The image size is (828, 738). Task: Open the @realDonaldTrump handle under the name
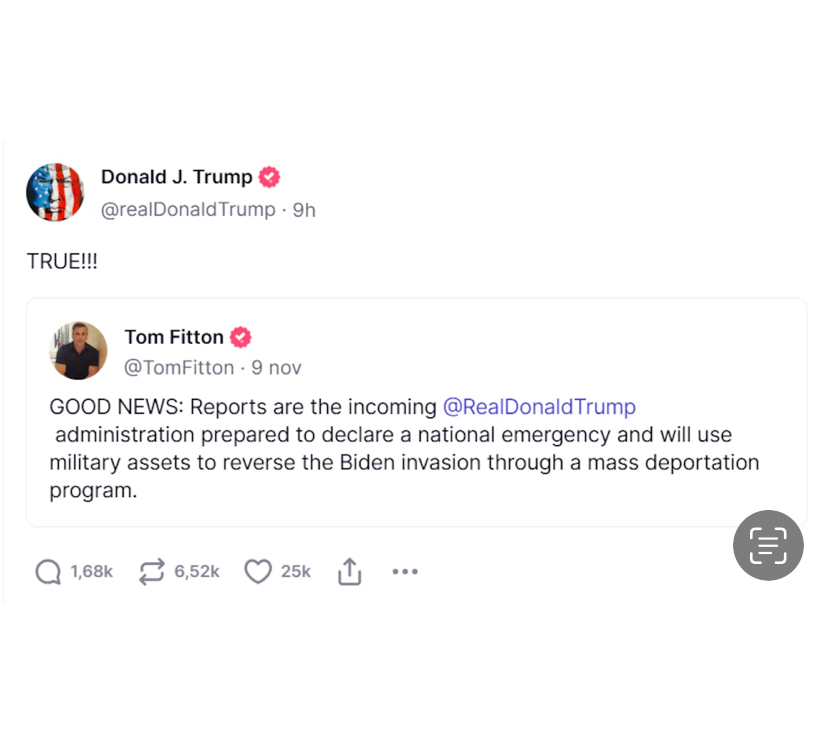[188, 209]
